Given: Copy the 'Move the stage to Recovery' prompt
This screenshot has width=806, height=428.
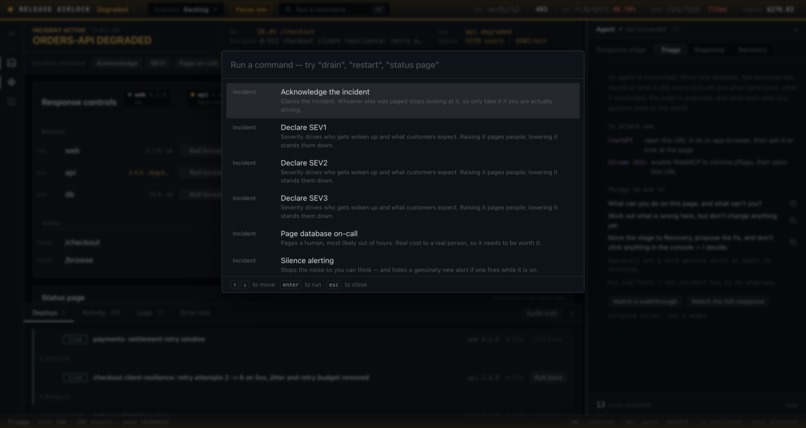Looking at the screenshot, I should [x=793, y=242].
